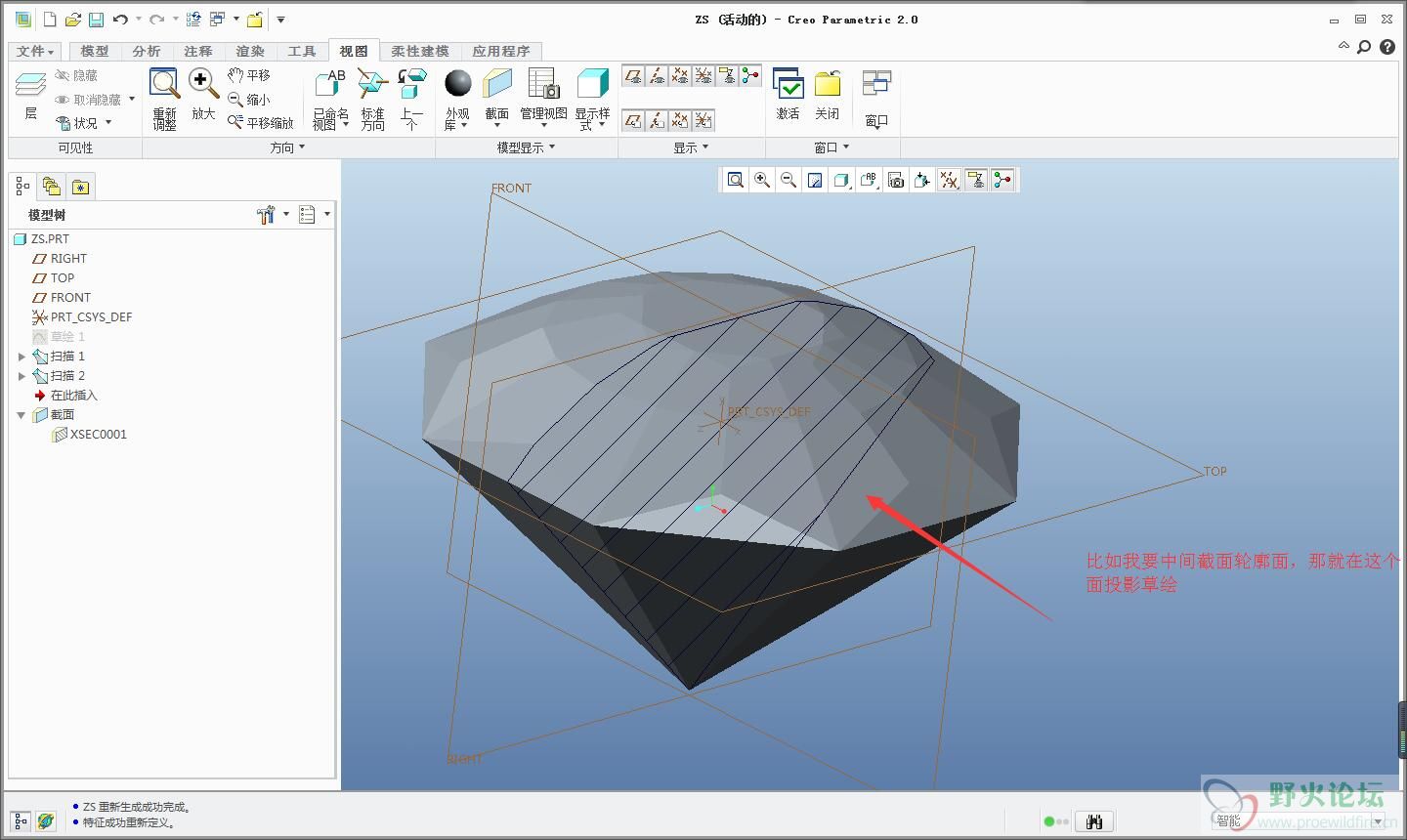This screenshot has height=840, width=1407.
Task: Expand Model Display (模型显示) group label
Action: pyautogui.click(x=526, y=147)
